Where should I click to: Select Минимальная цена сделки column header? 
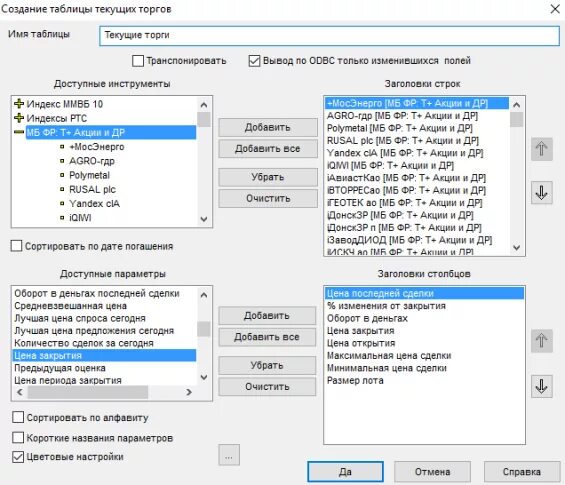(424, 368)
